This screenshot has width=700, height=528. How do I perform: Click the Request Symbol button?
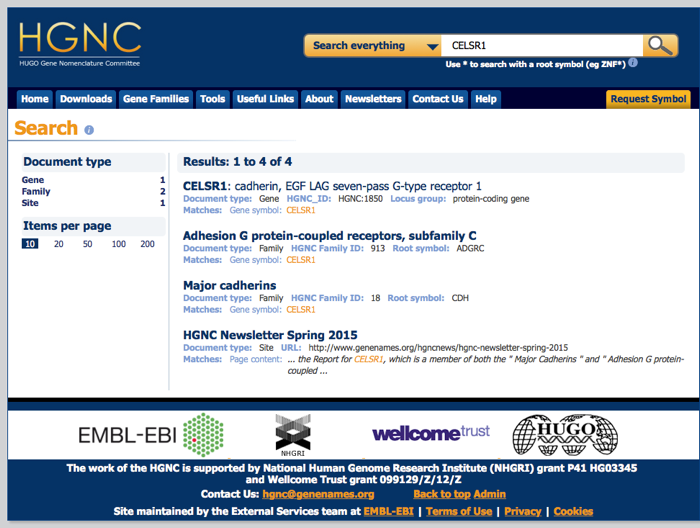point(648,99)
